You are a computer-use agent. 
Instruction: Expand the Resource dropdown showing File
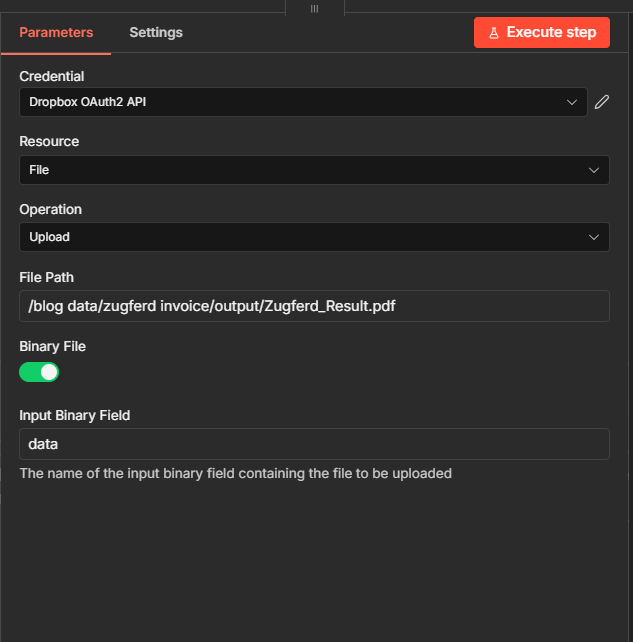[300, 170]
